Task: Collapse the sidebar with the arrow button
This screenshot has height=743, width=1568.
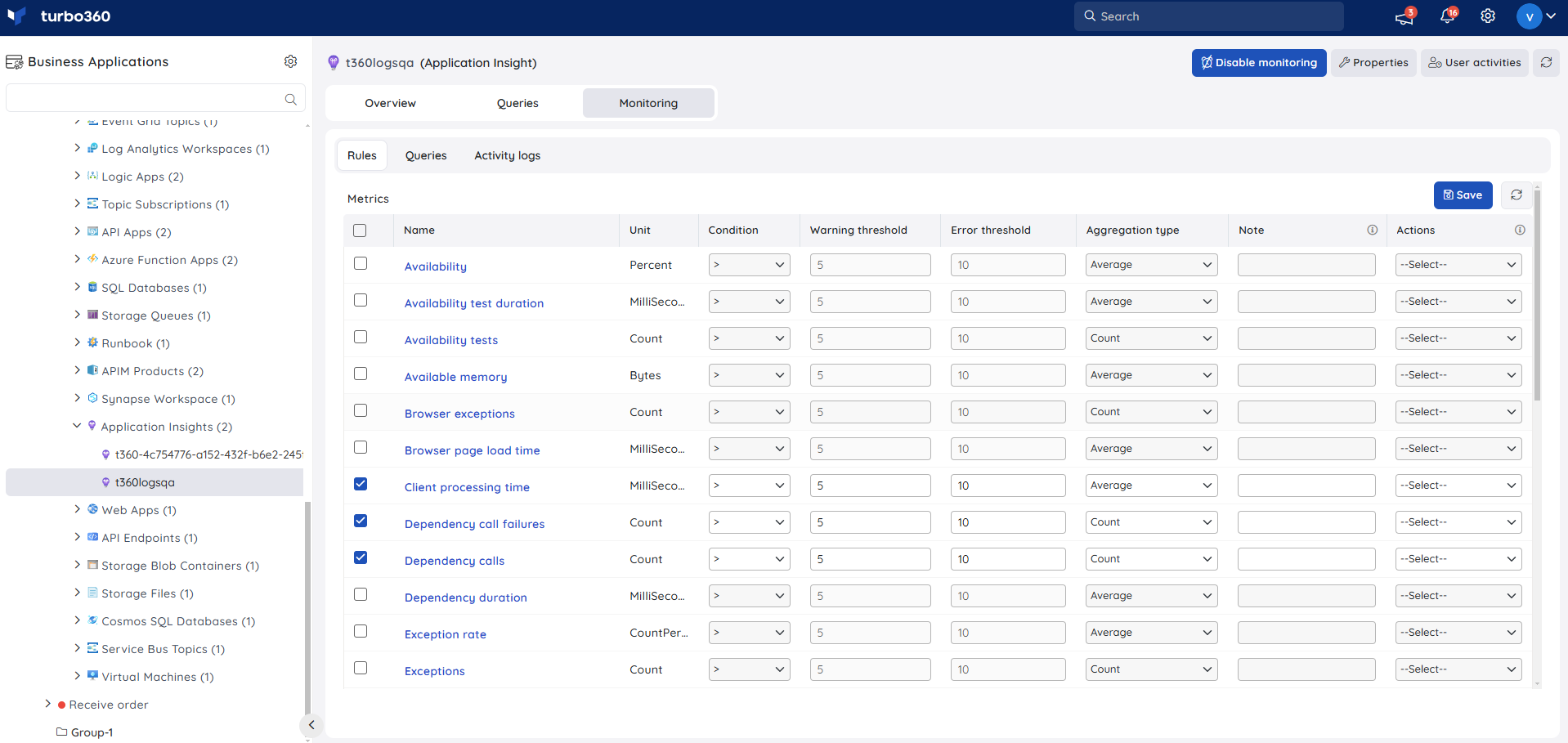Action: point(311,725)
